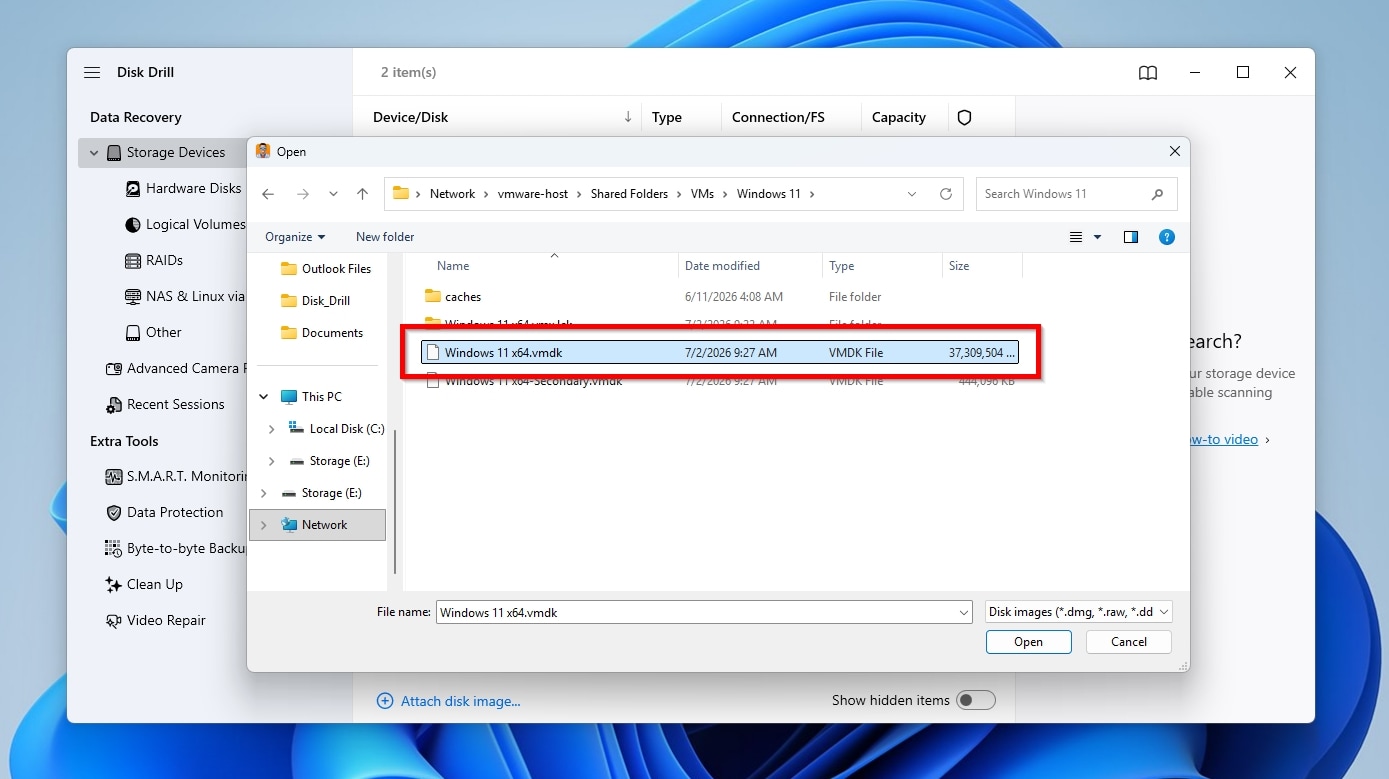1389x779 pixels.
Task: Select Network in navigation pane
Action: tap(317, 525)
